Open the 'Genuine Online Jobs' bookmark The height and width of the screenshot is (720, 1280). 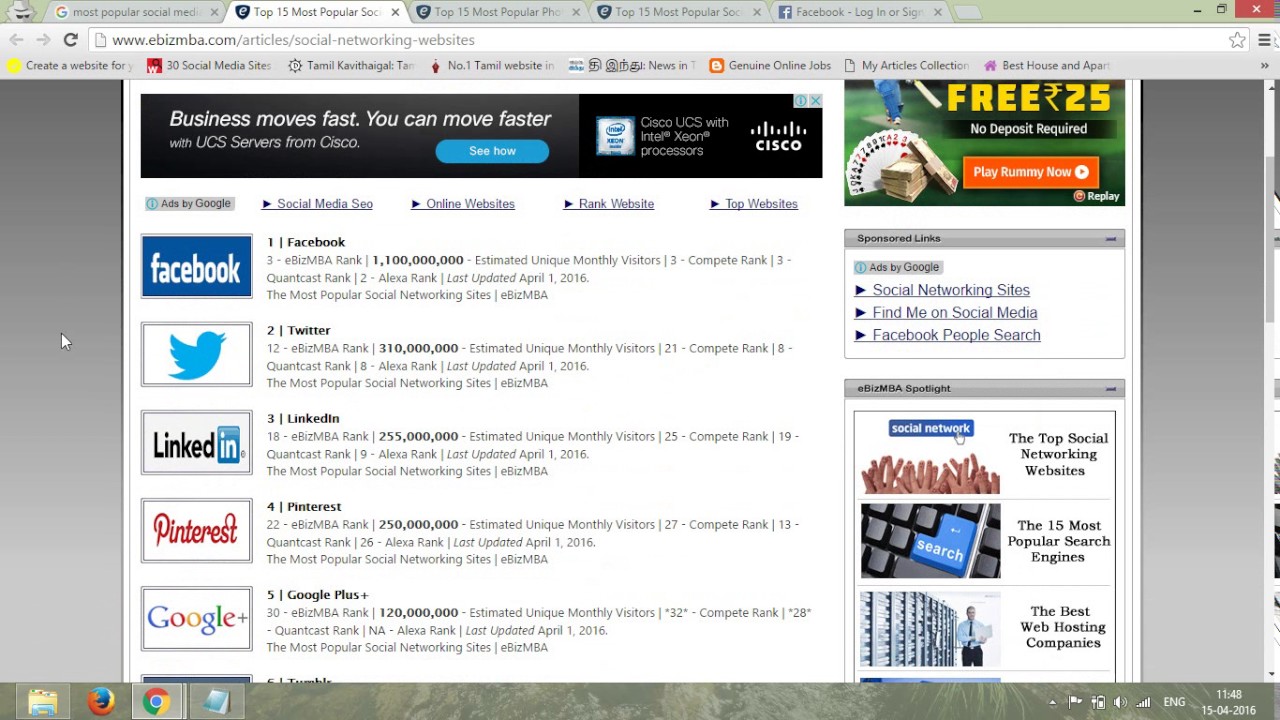(x=770, y=65)
